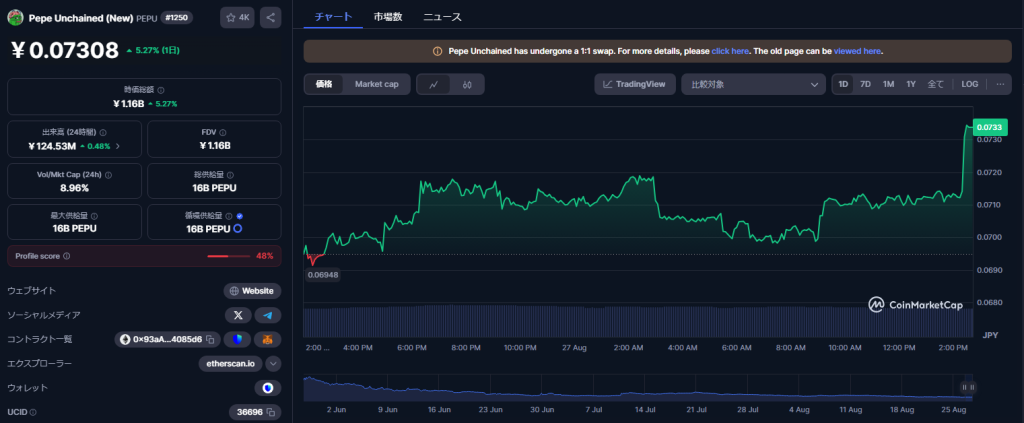Open info icon next to 最大供給量
This screenshot has width=1024, height=423.
[95, 215]
